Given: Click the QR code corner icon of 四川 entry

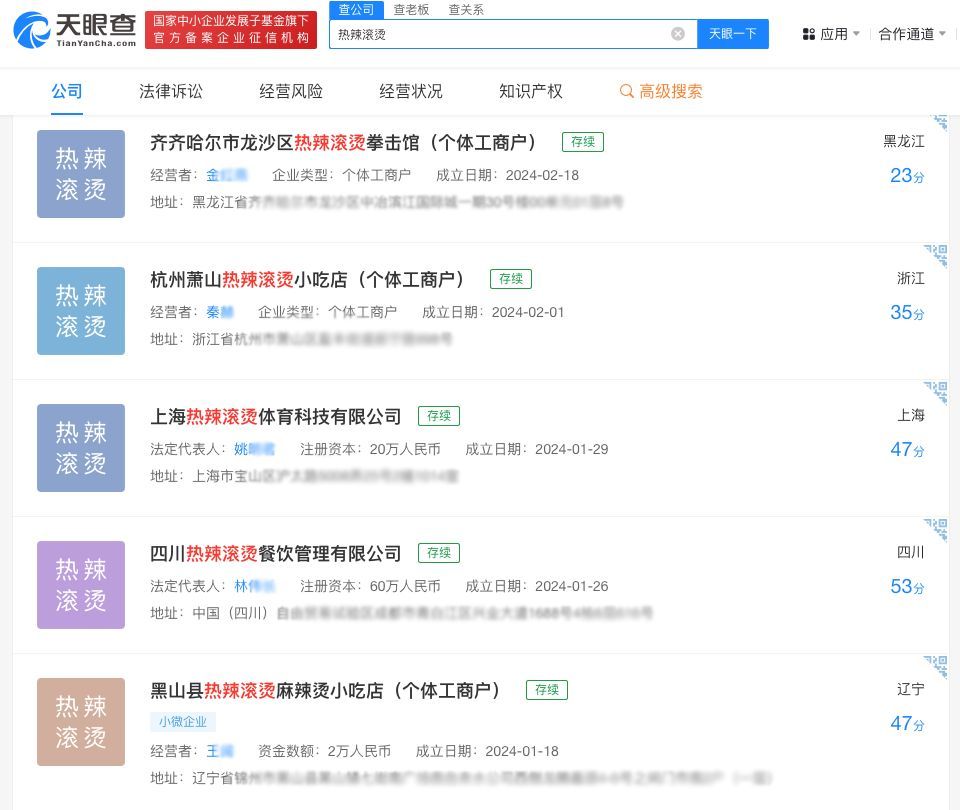Looking at the screenshot, I should pos(937,529).
